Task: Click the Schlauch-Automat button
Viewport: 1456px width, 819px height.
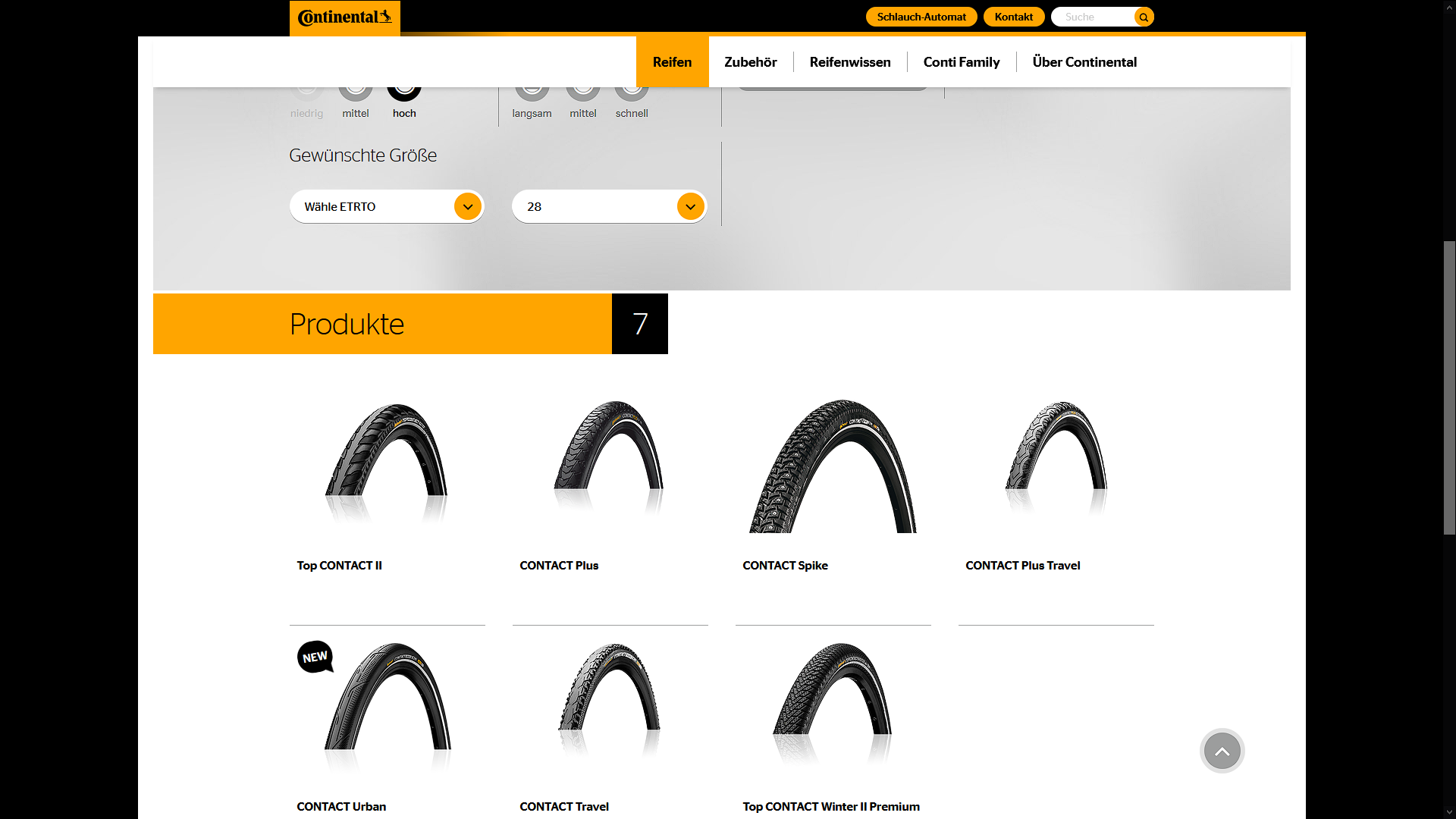Action: tap(921, 17)
